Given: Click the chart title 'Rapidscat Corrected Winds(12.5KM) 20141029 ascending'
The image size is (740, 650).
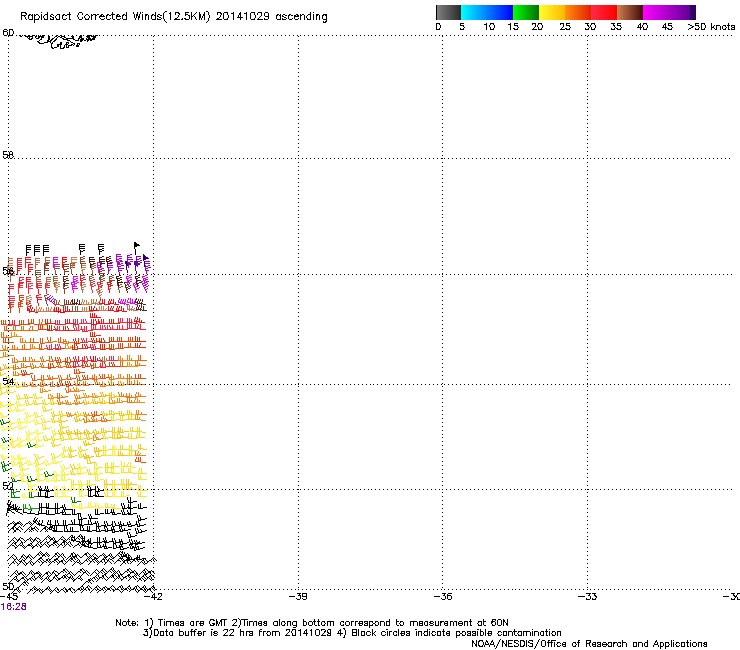Looking at the screenshot, I should tap(174, 17).
